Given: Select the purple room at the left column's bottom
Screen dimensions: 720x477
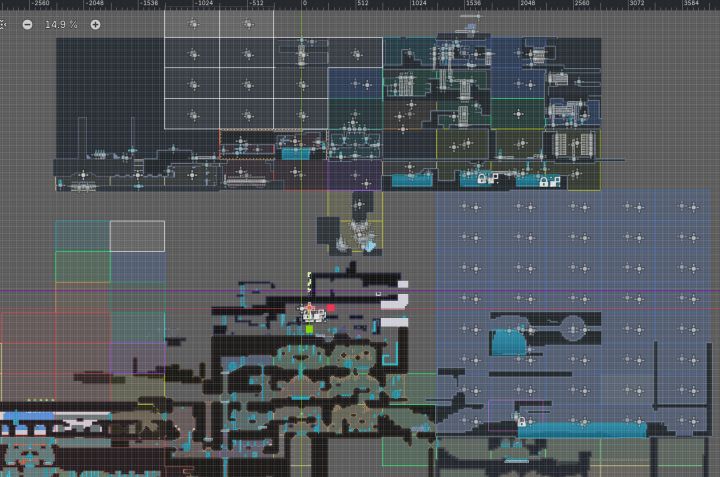Looking at the screenshot, I should (138, 358).
